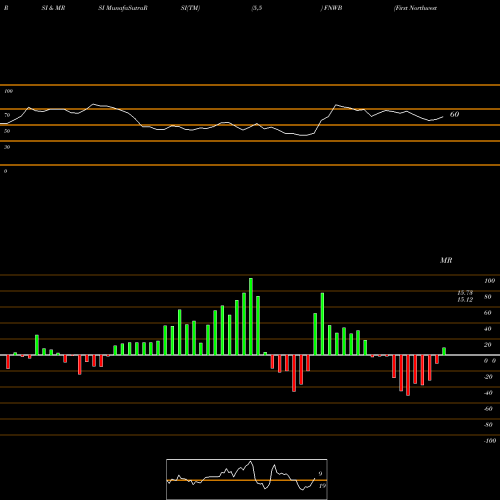Click the ") FNWB" ticker symbol
Image resolution: width=500 pixels, height=500 pixels.
click(x=331, y=8)
